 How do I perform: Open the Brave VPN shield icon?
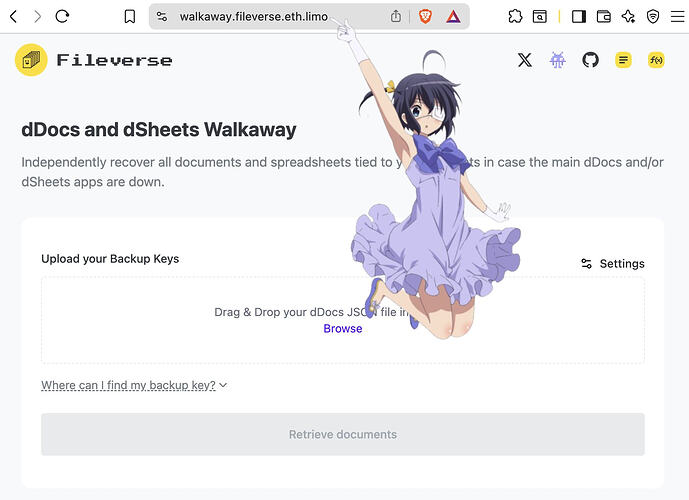[653, 17]
